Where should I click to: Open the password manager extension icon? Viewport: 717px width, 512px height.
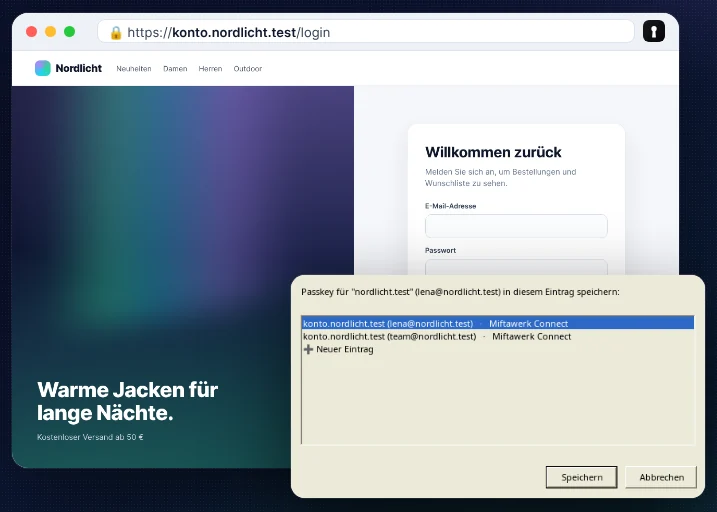click(653, 32)
